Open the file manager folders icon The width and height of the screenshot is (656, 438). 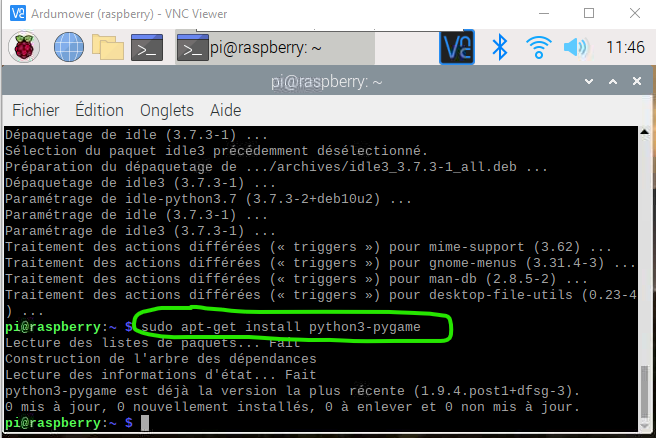(108, 47)
